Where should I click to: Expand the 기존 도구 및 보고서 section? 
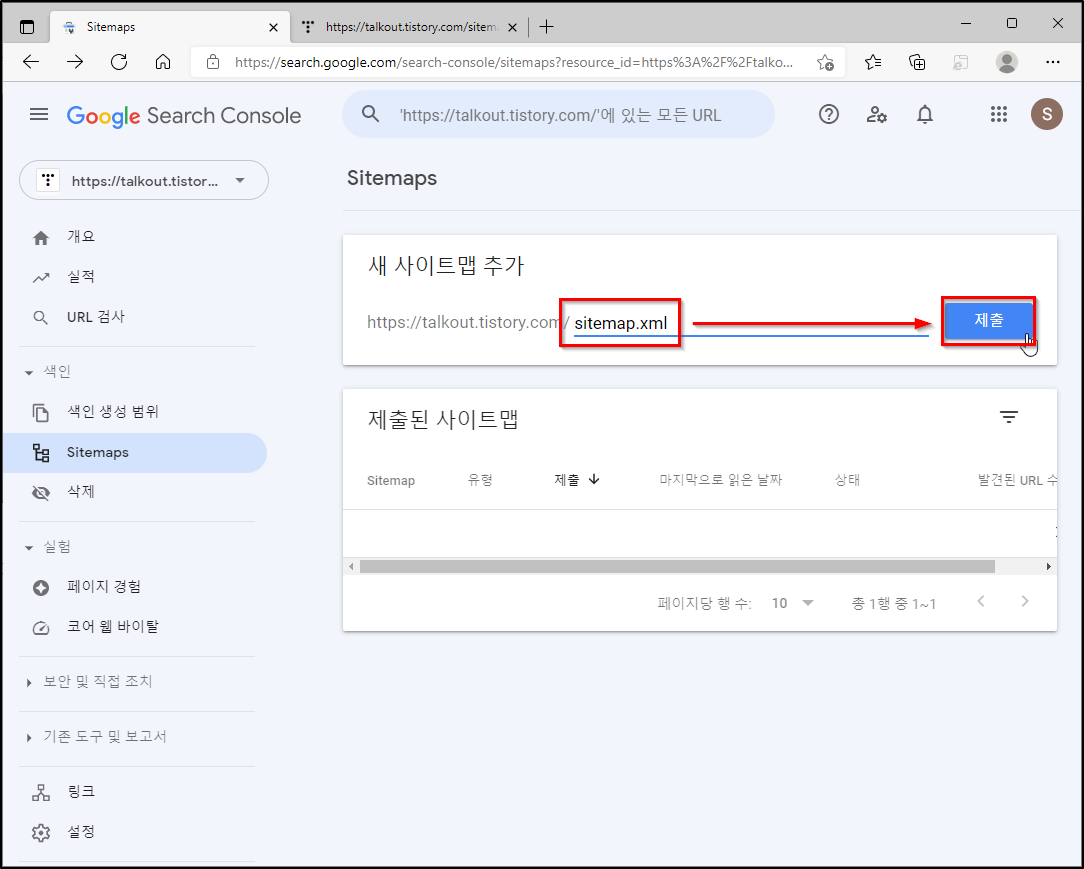click(29, 738)
